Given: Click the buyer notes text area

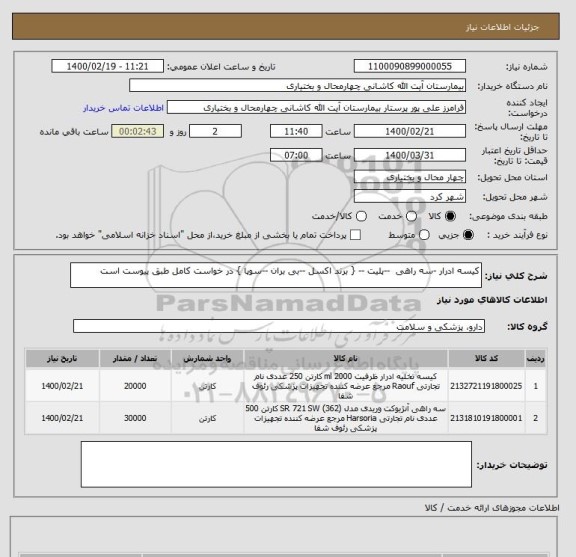Looking at the screenshot, I should 276,465.
